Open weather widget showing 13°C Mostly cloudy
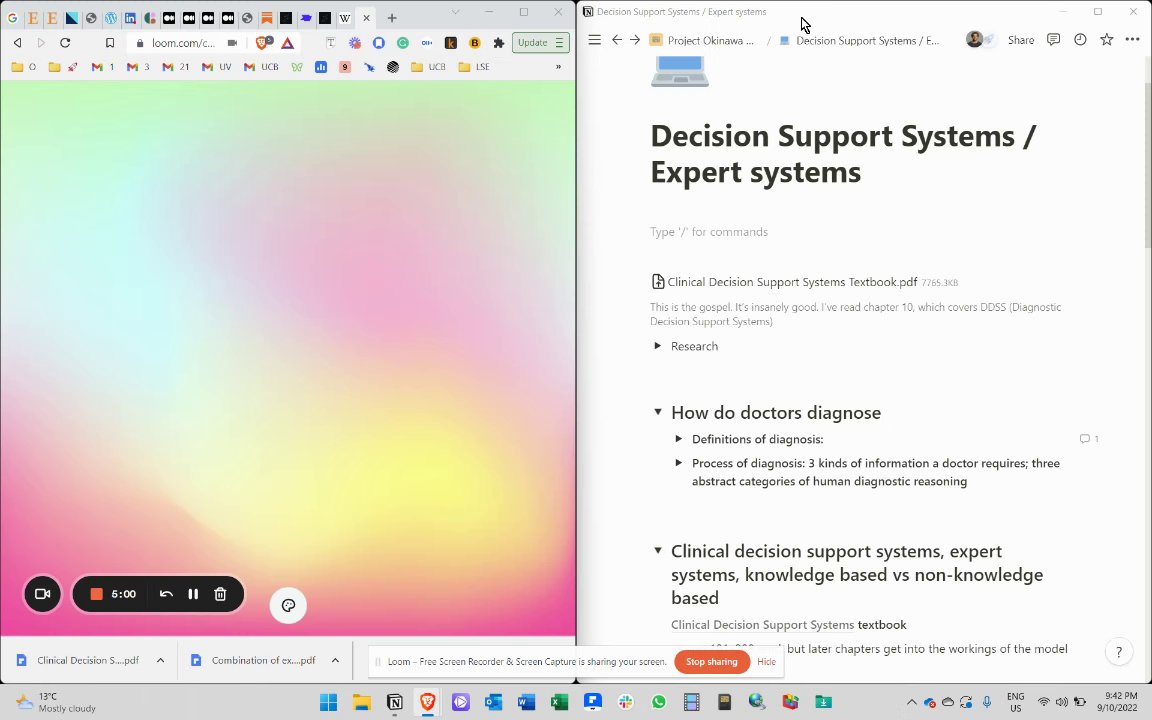1152x720 pixels. (57, 702)
